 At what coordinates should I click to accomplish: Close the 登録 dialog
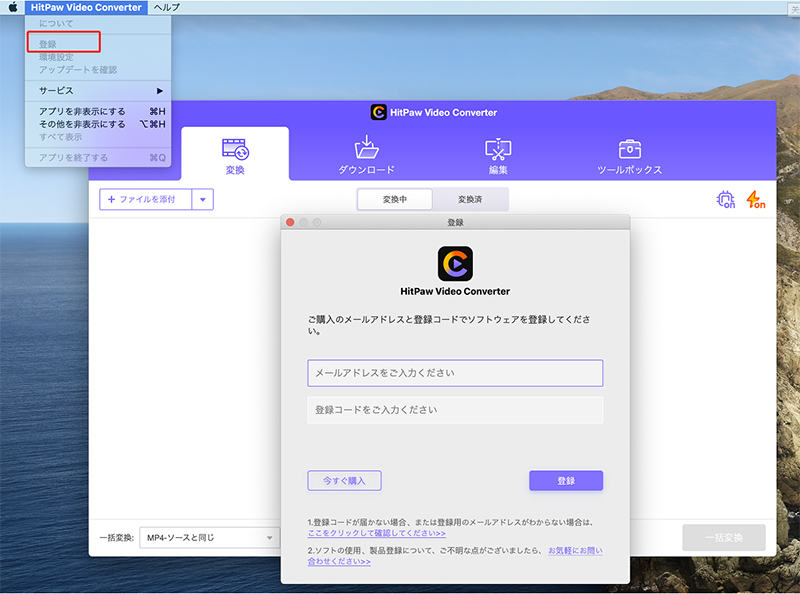coord(290,222)
